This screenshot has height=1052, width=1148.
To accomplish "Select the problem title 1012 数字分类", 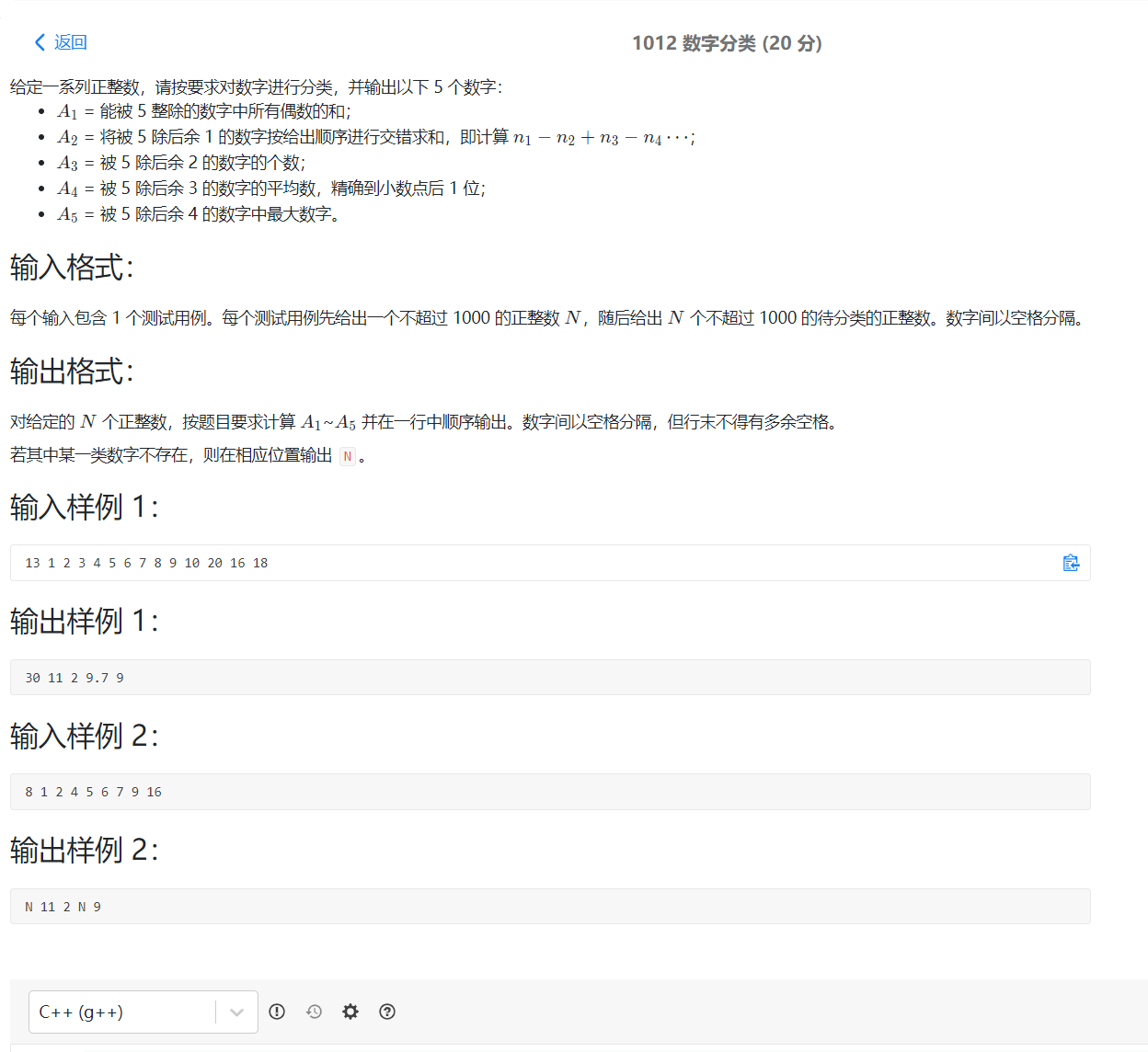I will pos(727,42).
